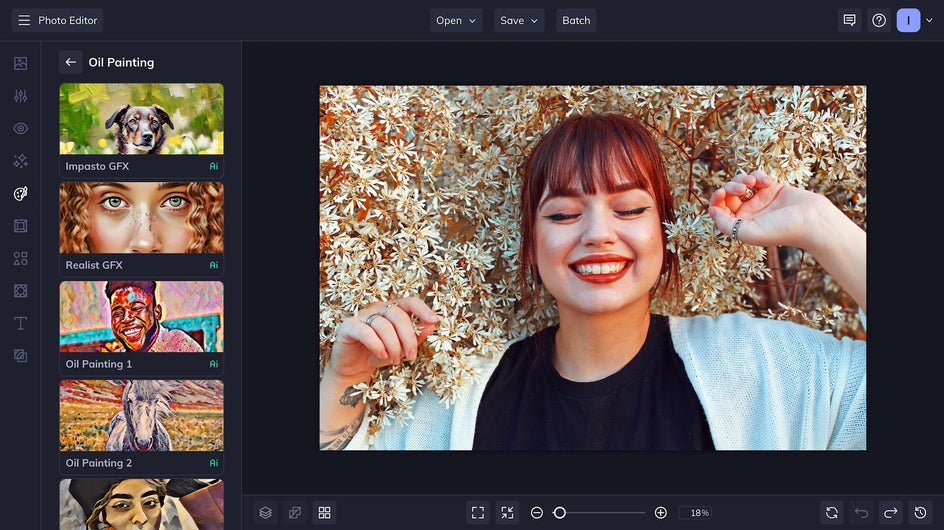The width and height of the screenshot is (944, 530).
Task: Click the Batch button
Action: pos(576,20)
